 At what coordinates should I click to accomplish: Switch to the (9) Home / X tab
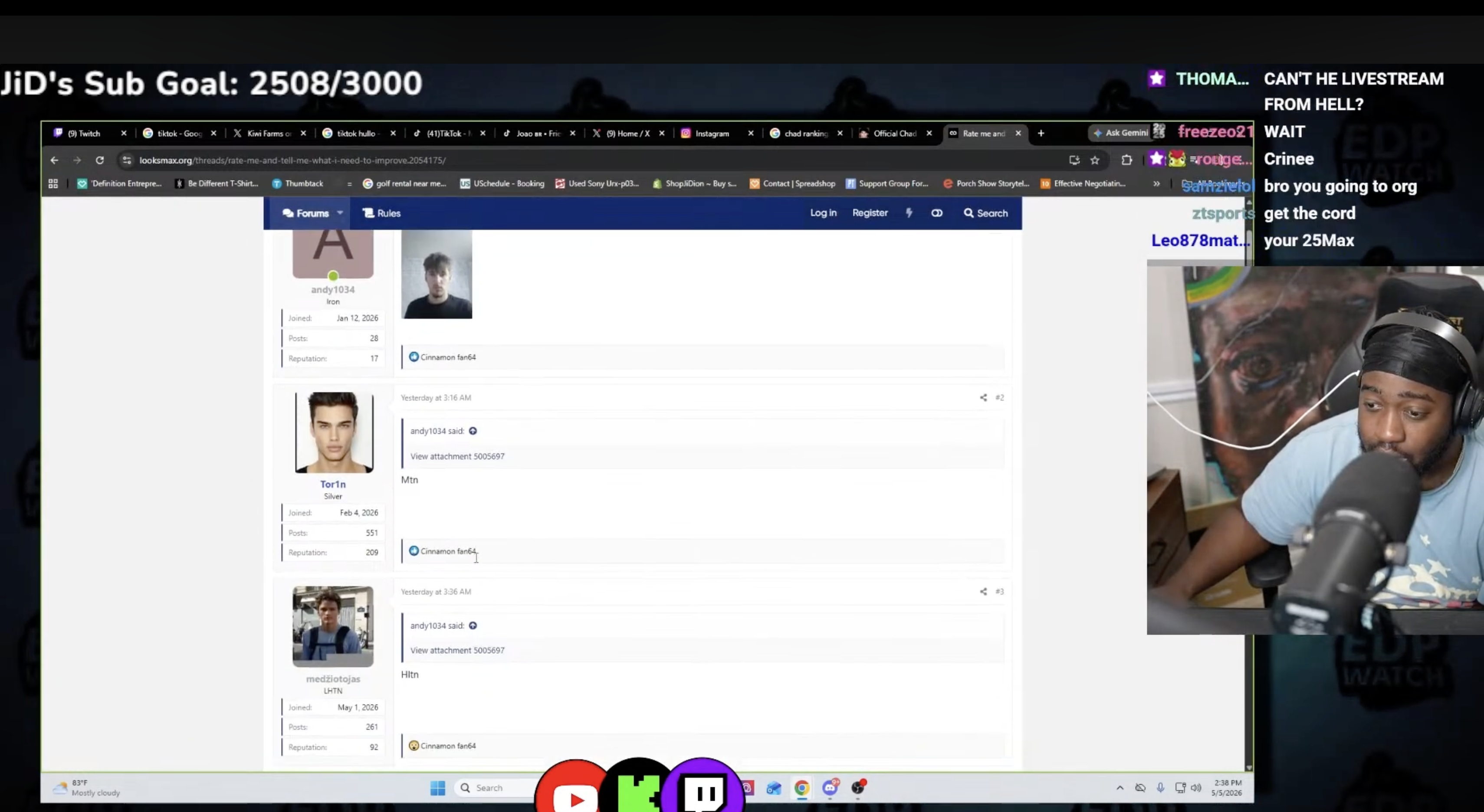pyautogui.click(x=628, y=133)
